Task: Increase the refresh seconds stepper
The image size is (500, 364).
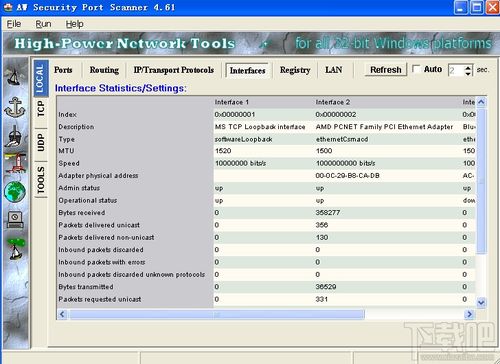Action: tap(468, 67)
